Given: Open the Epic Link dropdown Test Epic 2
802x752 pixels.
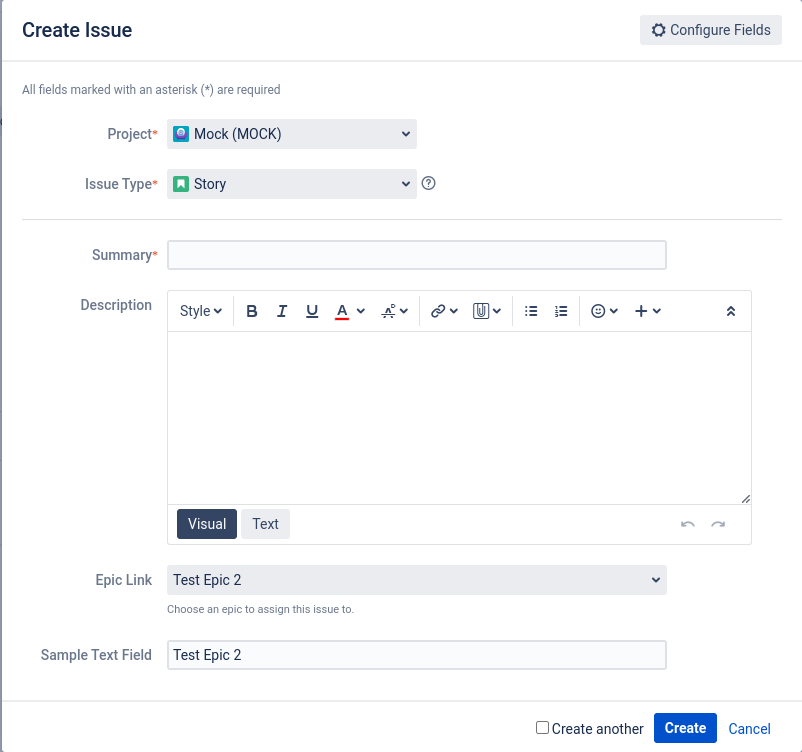Looking at the screenshot, I should pos(416,580).
